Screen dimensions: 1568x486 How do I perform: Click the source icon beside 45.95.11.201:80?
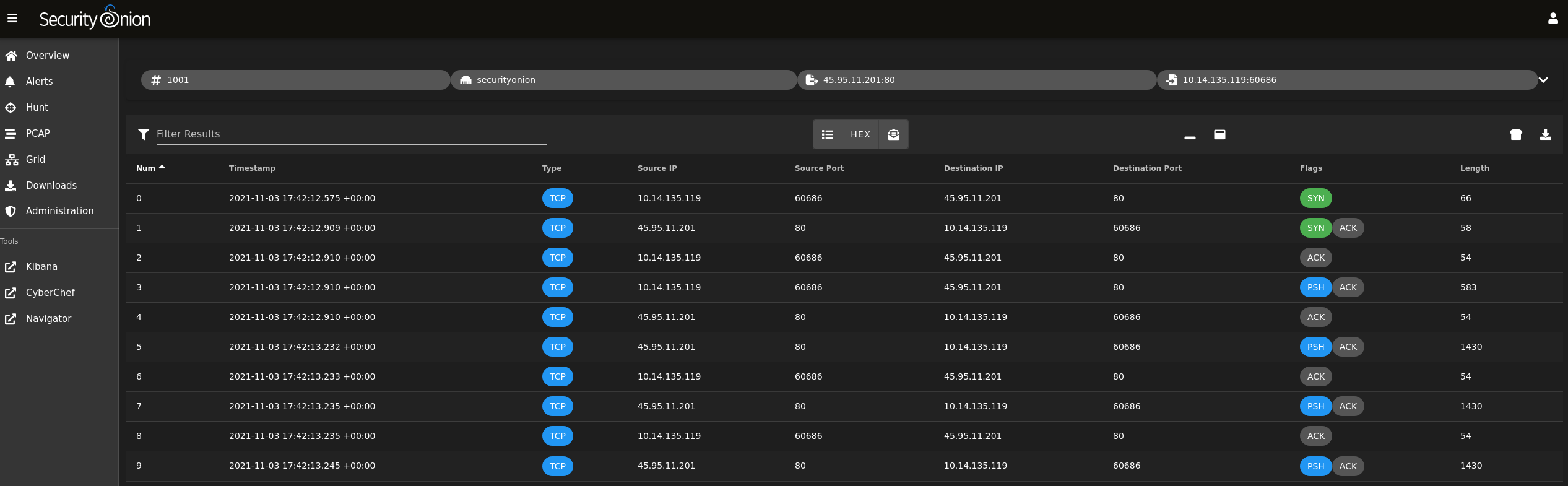(812, 80)
